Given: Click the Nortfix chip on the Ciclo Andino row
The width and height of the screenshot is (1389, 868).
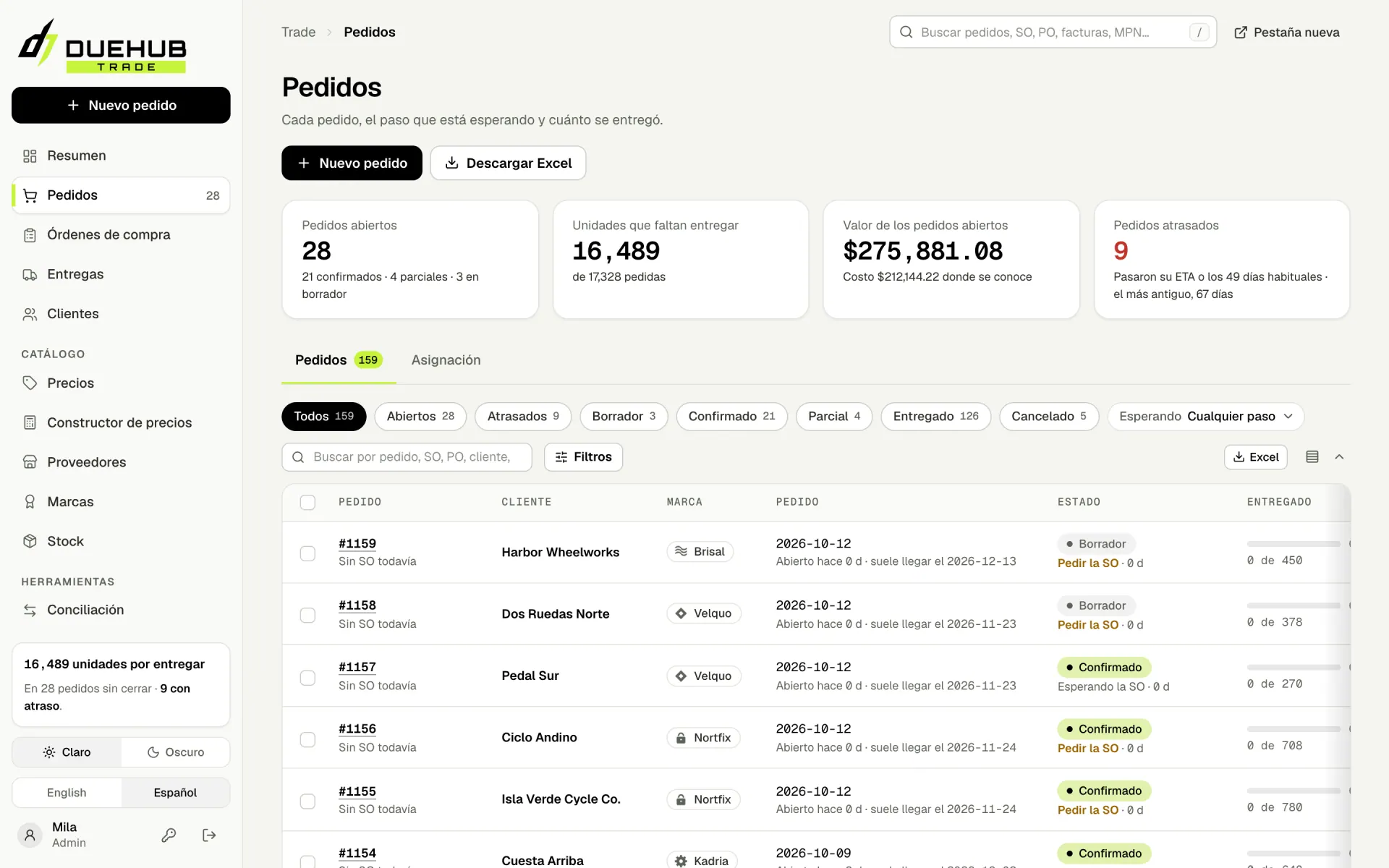Looking at the screenshot, I should click(x=704, y=738).
